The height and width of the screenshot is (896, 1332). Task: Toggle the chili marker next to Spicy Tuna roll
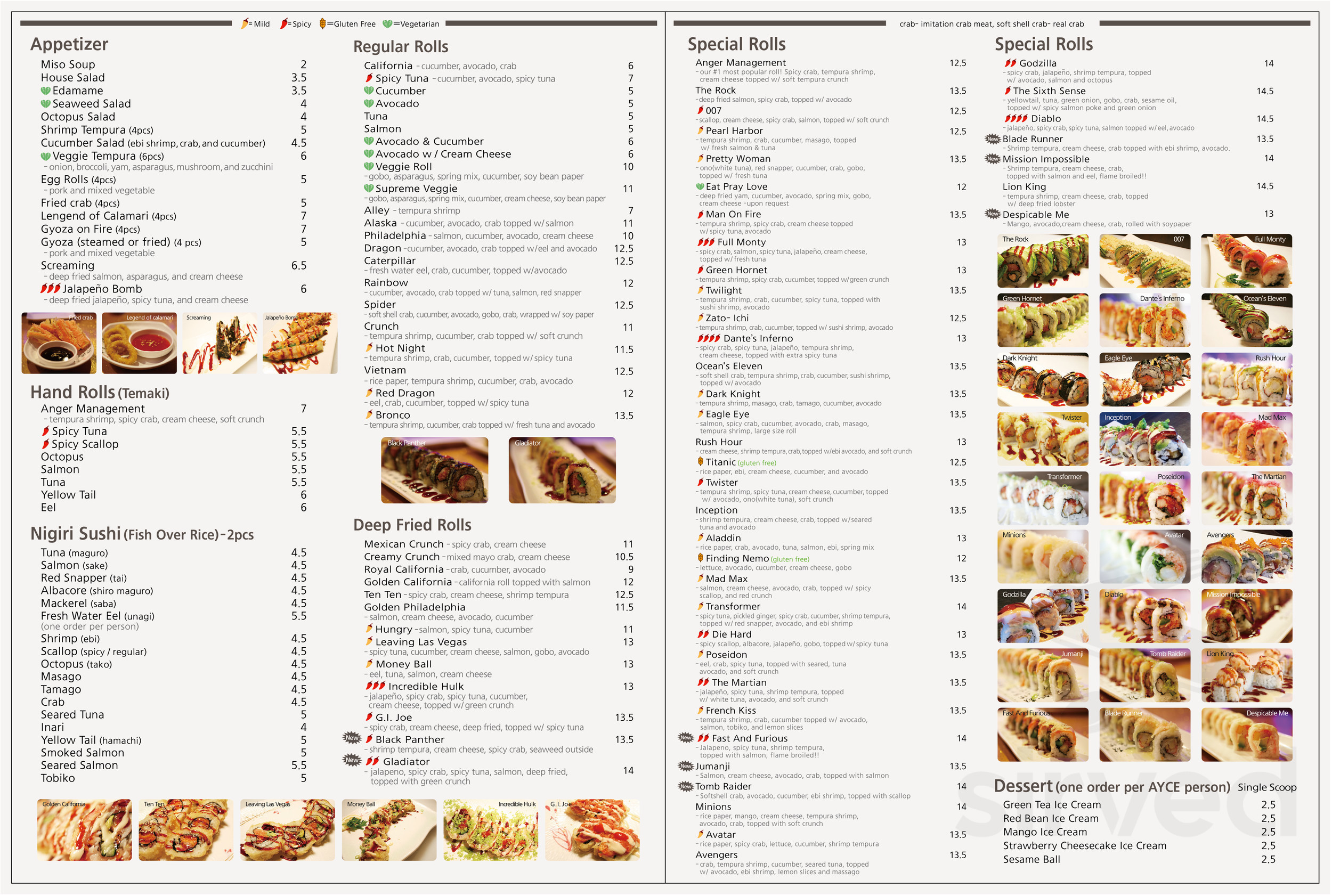370,78
